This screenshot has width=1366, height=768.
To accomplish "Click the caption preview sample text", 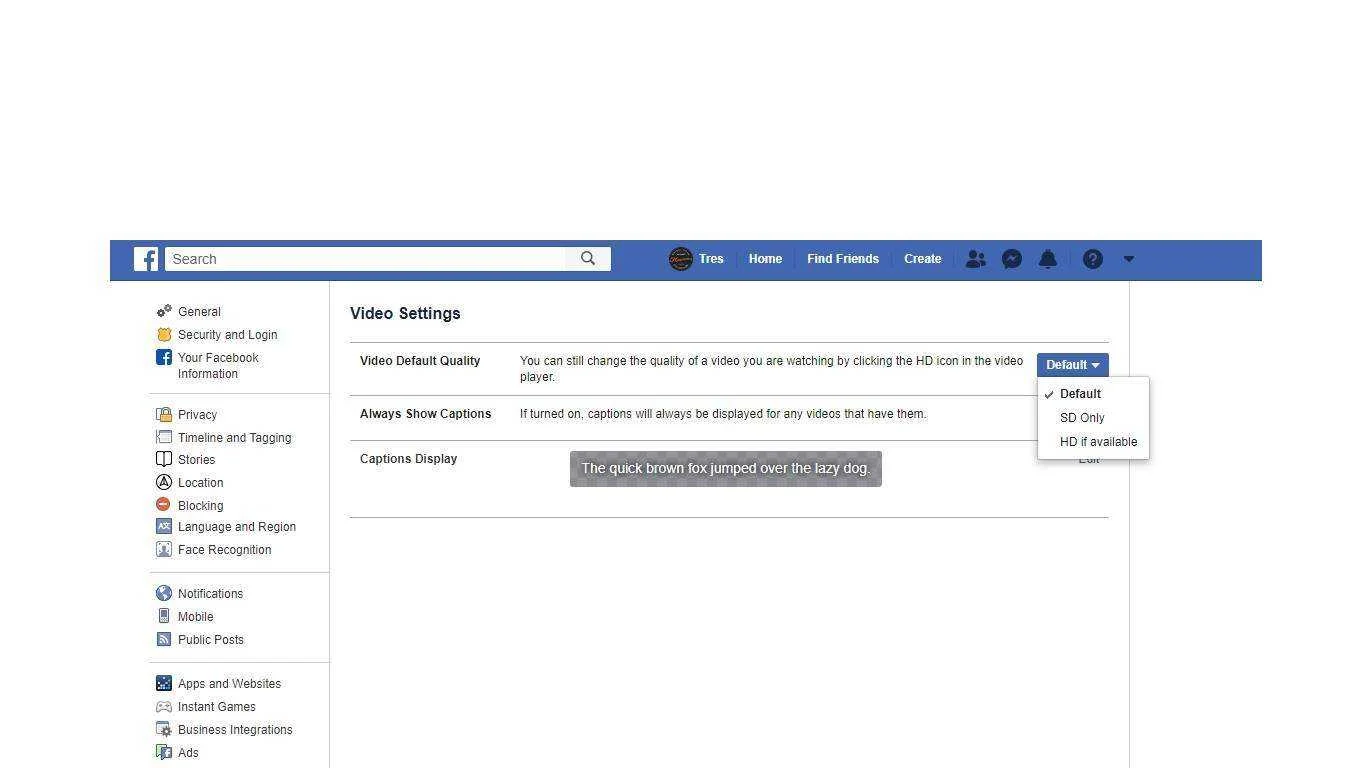I will pyautogui.click(x=726, y=468).
